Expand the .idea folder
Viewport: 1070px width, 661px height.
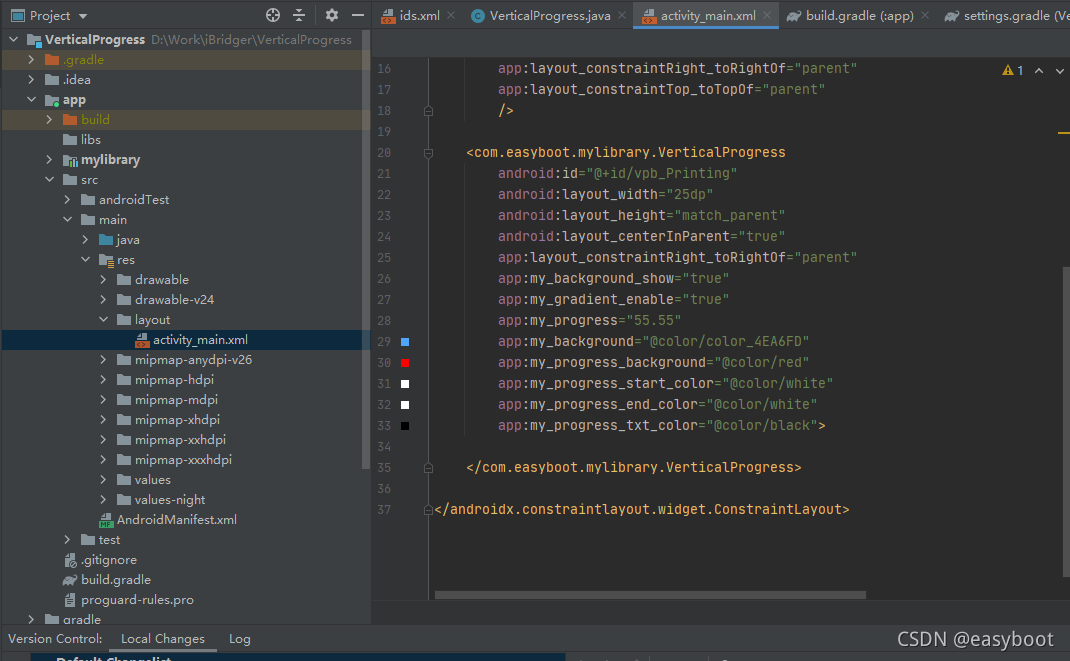[31, 79]
